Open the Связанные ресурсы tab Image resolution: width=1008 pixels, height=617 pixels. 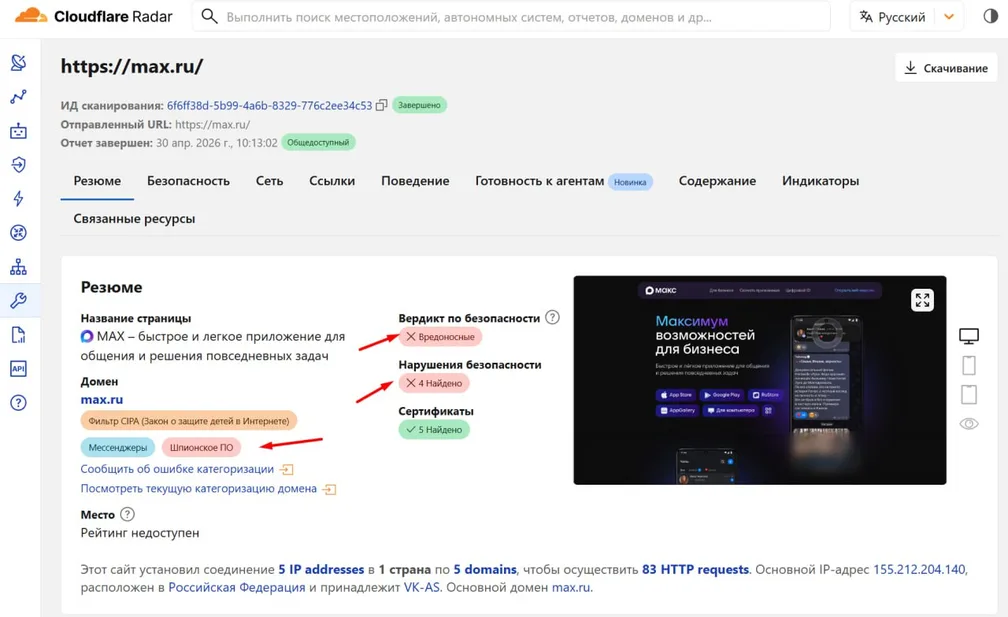(x=134, y=219)
